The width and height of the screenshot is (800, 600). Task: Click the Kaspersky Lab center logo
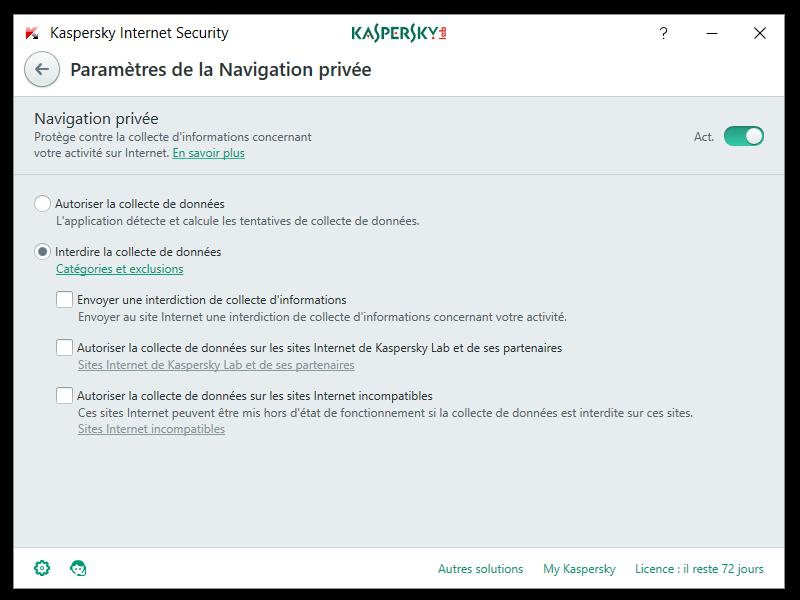click(x=399, y=33)
